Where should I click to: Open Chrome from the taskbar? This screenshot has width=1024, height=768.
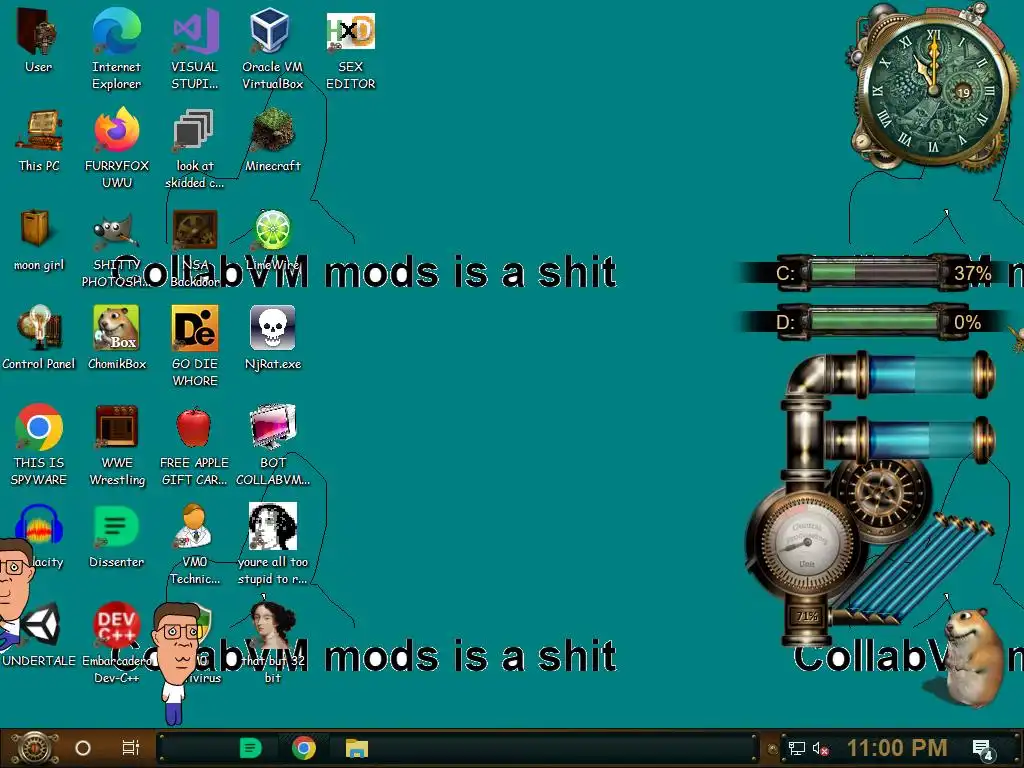[x=304, y=748]
